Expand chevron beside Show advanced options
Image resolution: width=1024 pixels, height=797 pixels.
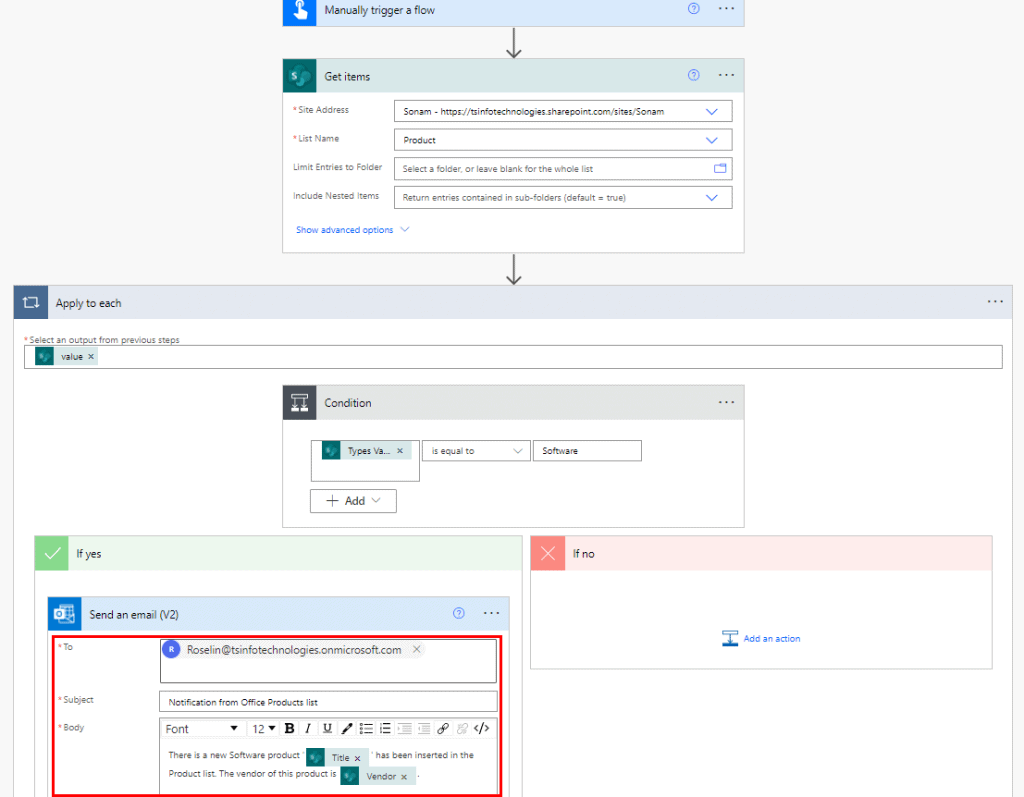(x=405, y=229)
